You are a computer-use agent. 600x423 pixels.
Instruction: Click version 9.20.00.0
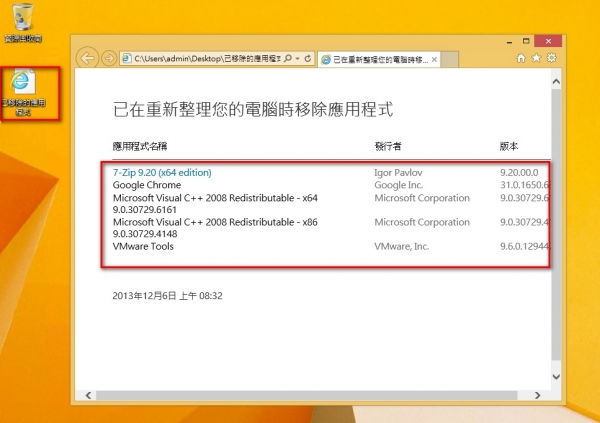pos(519,173)
